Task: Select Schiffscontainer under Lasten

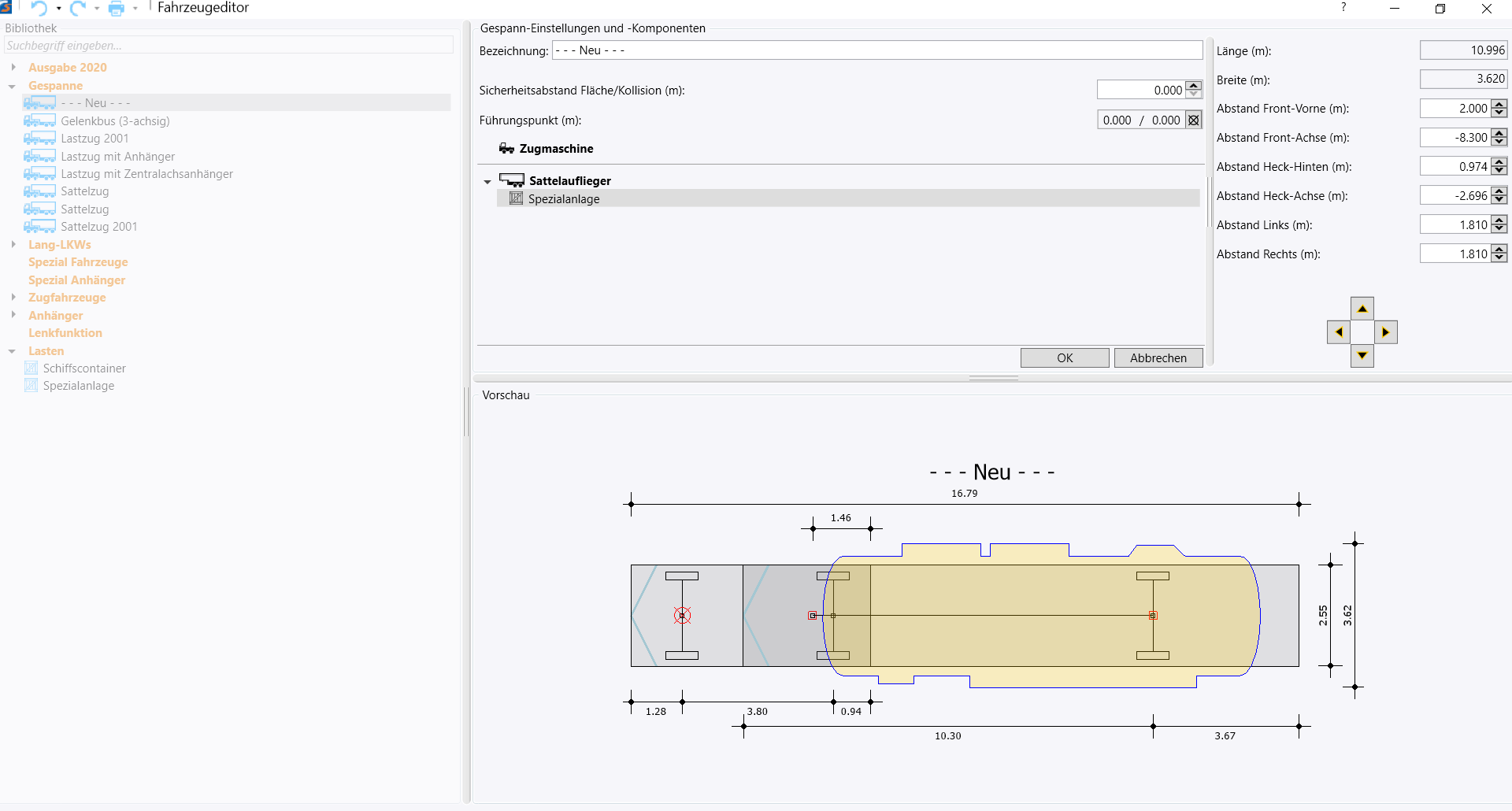Action: point(84,368)
